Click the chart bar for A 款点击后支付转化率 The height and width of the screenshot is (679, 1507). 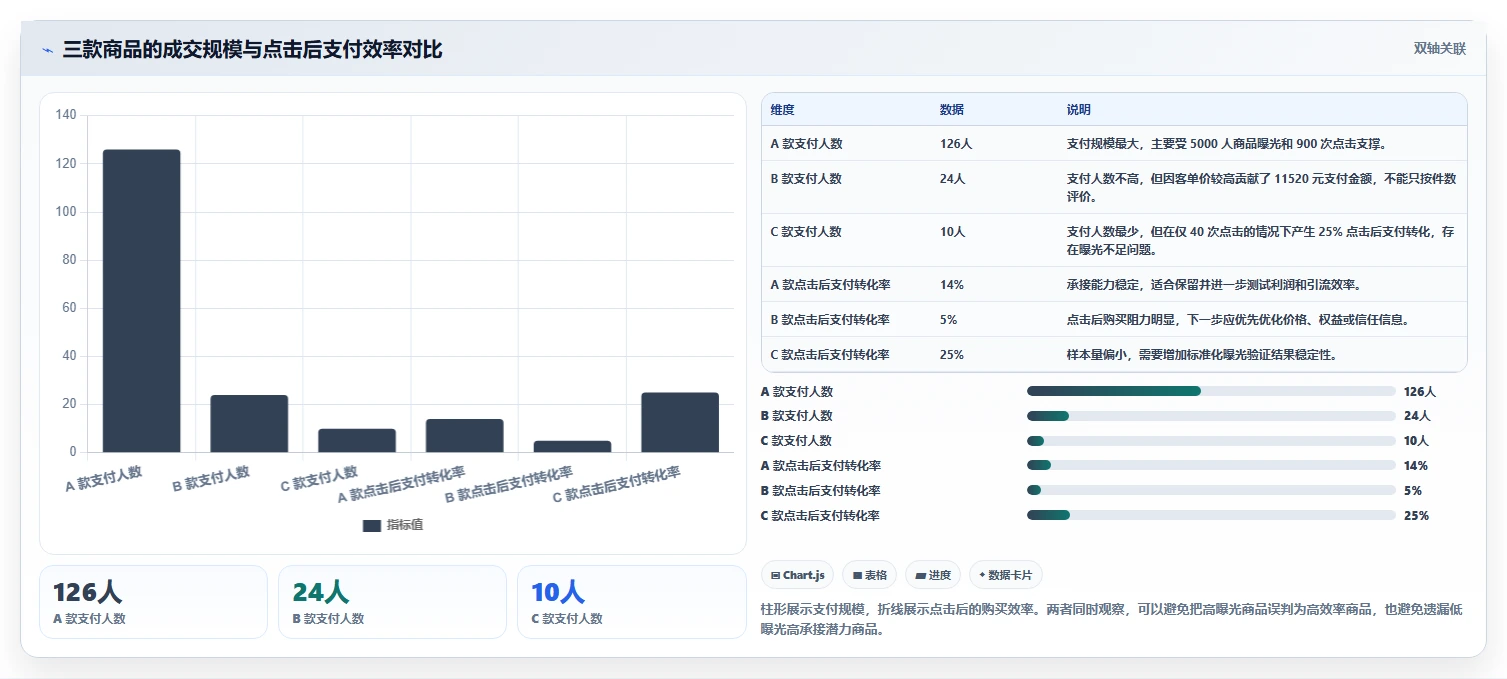[465, 436]
